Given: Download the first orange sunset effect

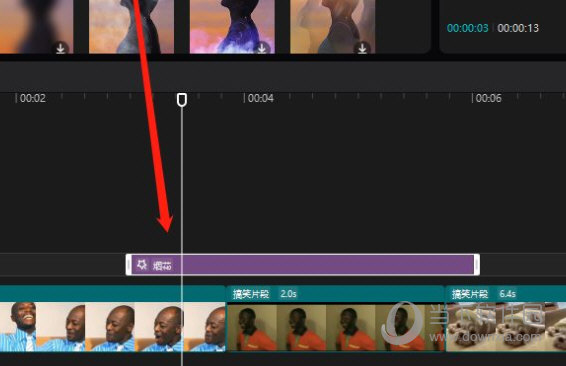Looking at the screenshot, I should (60, 48).
